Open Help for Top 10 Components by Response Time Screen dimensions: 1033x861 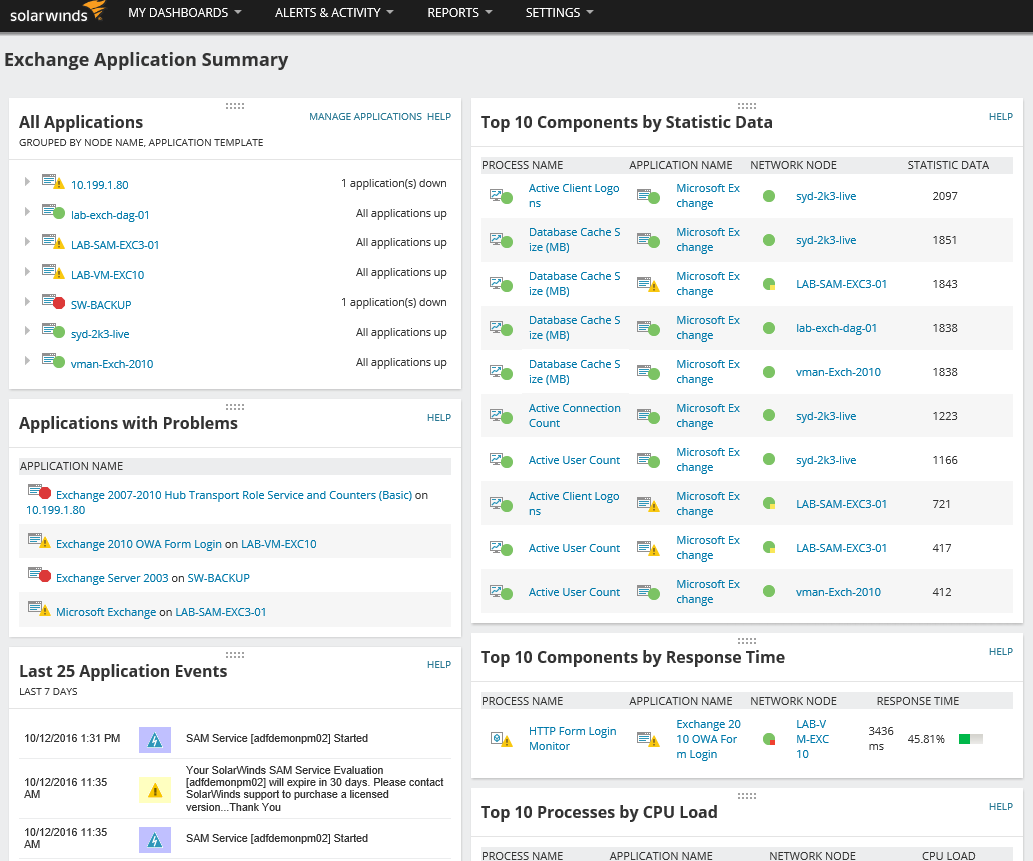[1001, 652]
